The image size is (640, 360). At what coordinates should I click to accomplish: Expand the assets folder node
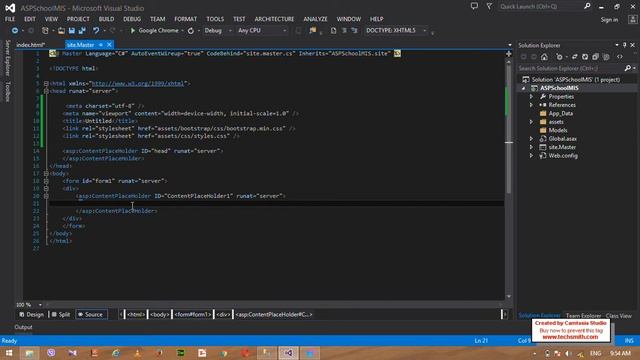(531, 122)
